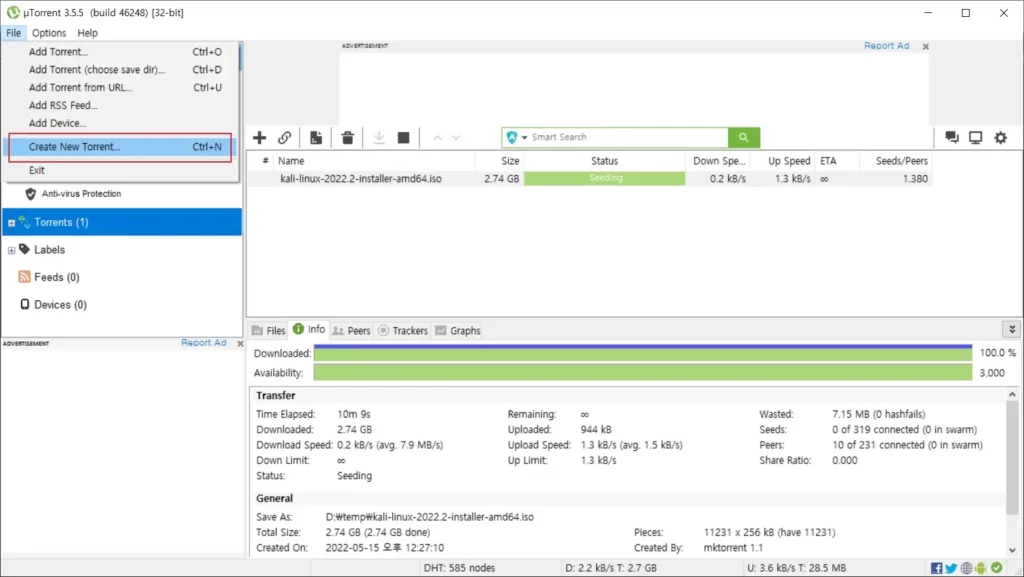Select Add Device... menu entry
The image size is (1024, 577).
121,123
